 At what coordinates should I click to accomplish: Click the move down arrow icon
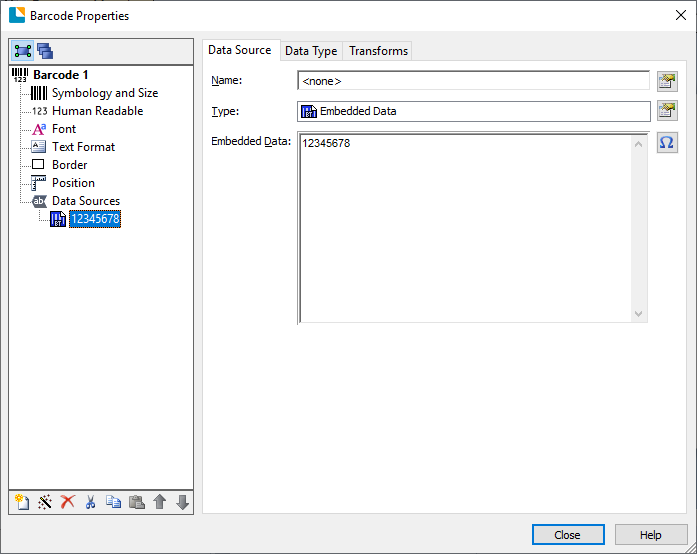[x=182, y=502]
